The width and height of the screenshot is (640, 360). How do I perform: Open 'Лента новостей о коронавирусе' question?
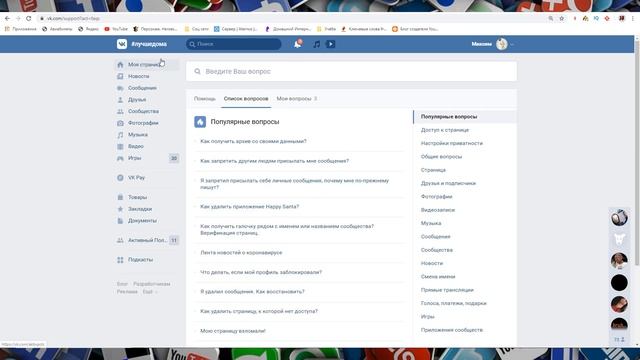[x=241, y=253]
